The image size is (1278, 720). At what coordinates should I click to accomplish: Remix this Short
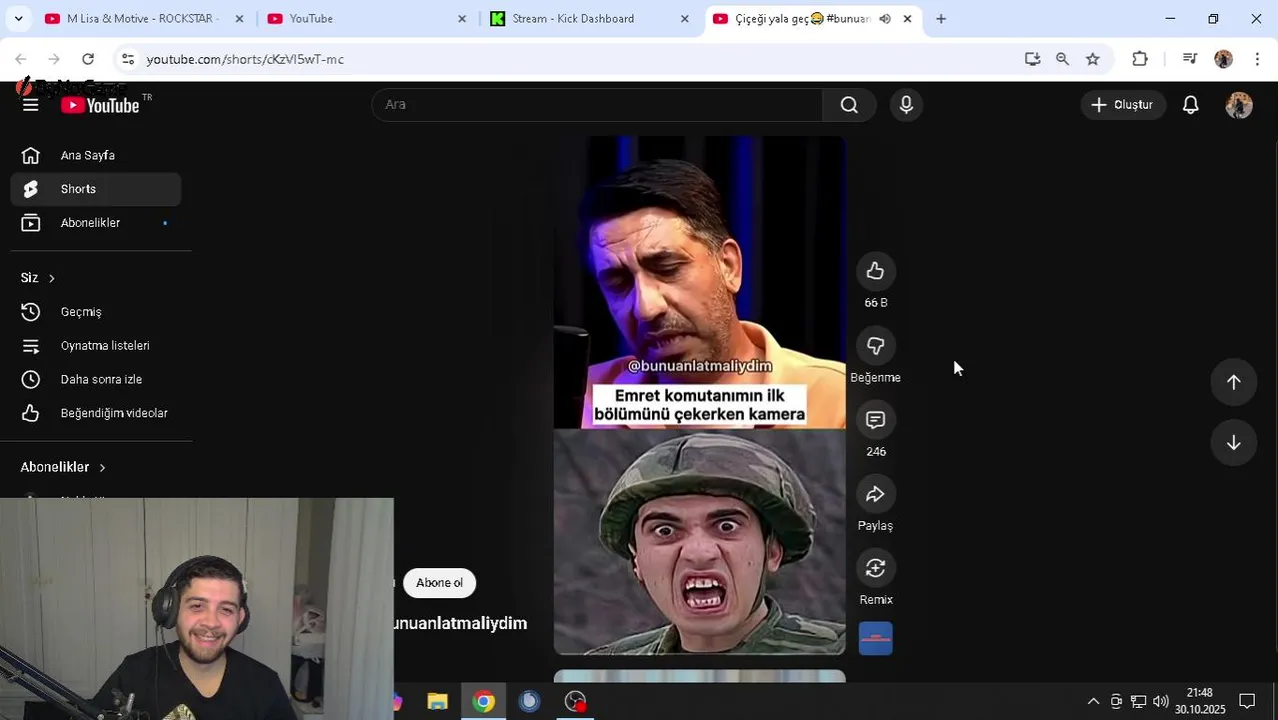(x=875, y=568)
